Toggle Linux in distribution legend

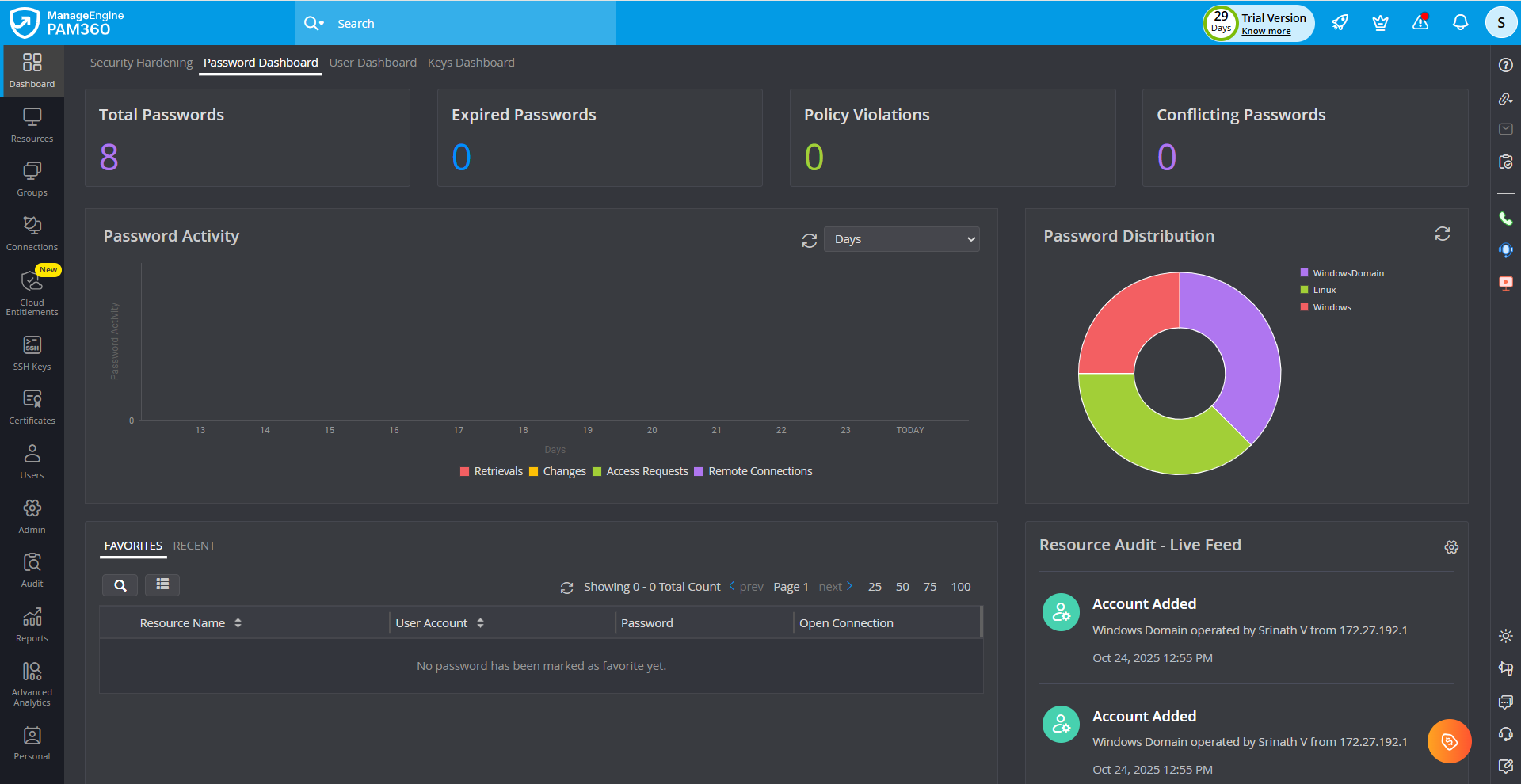(x=1324, y=290)
